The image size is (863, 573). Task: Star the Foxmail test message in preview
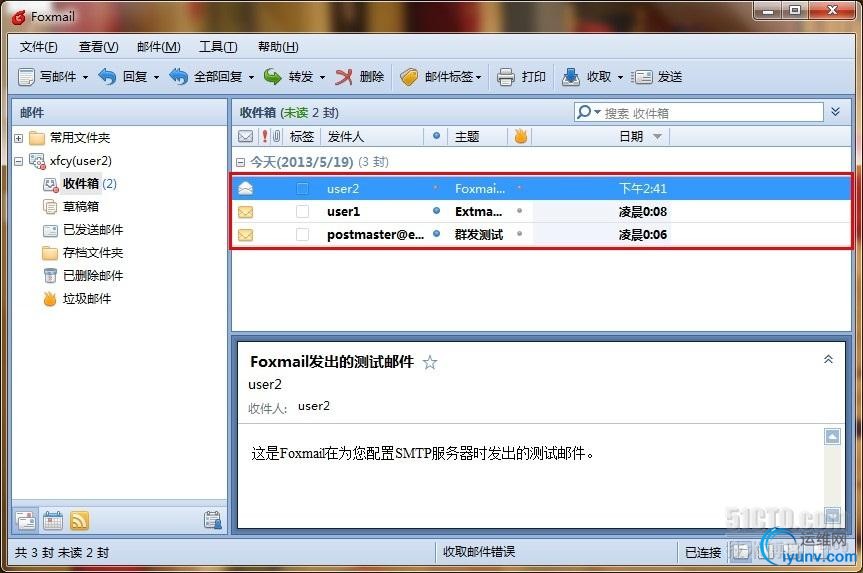tap(430, 362)
